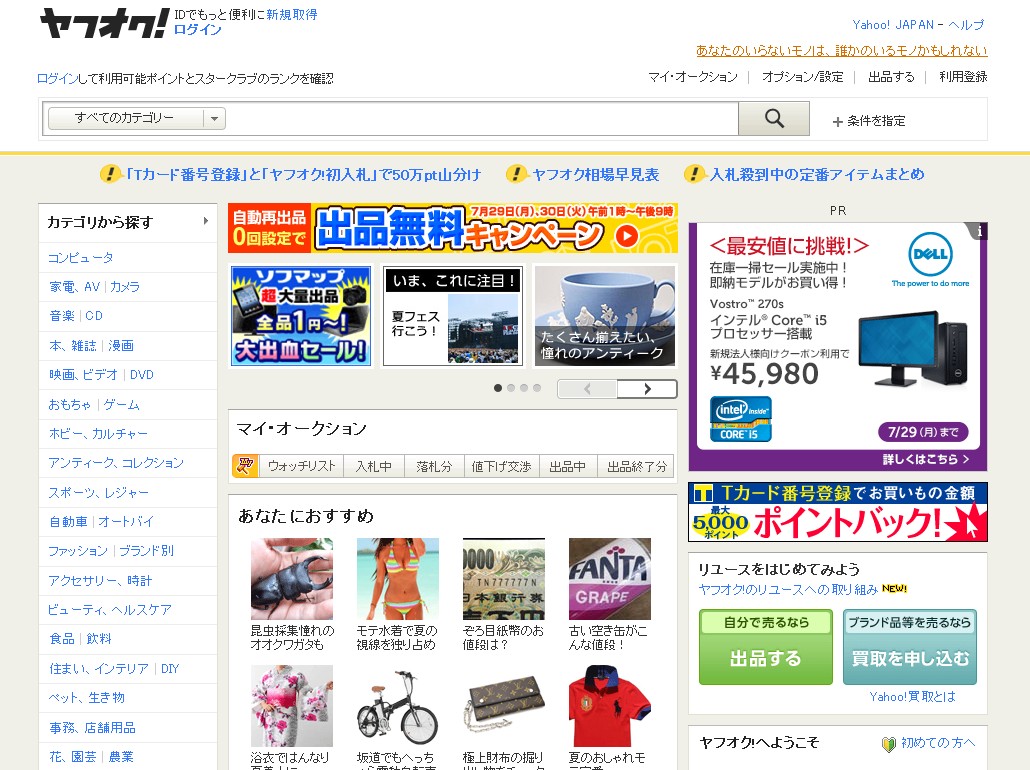This screenshot has height=770, width=1030.
Task: Open the ウォッチリスト tab
Action: [x=302, y=466]
